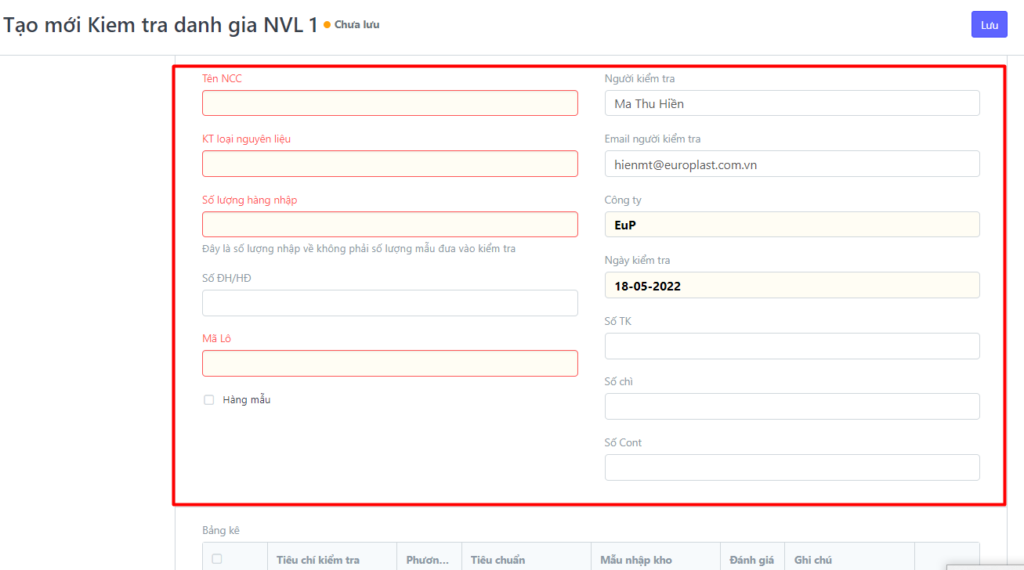The width and height of the screenshot is (1024, 570).
Task: Select the Người kiểm tra field
Action: click(x=791, y=103)
